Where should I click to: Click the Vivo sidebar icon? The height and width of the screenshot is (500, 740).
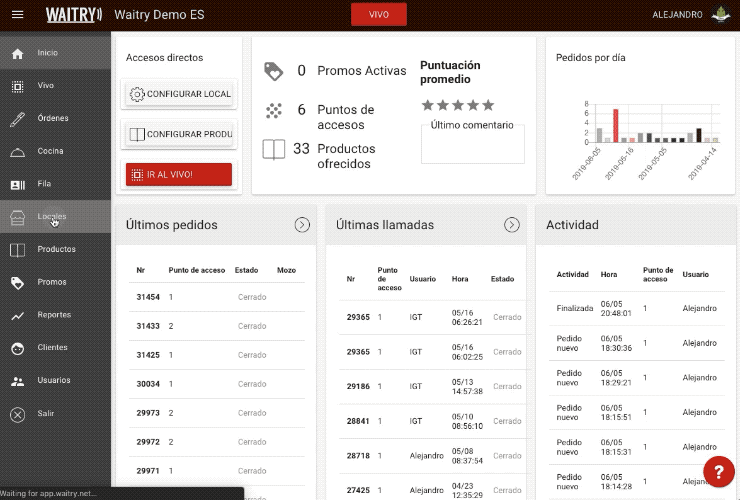tap(17, 86)
